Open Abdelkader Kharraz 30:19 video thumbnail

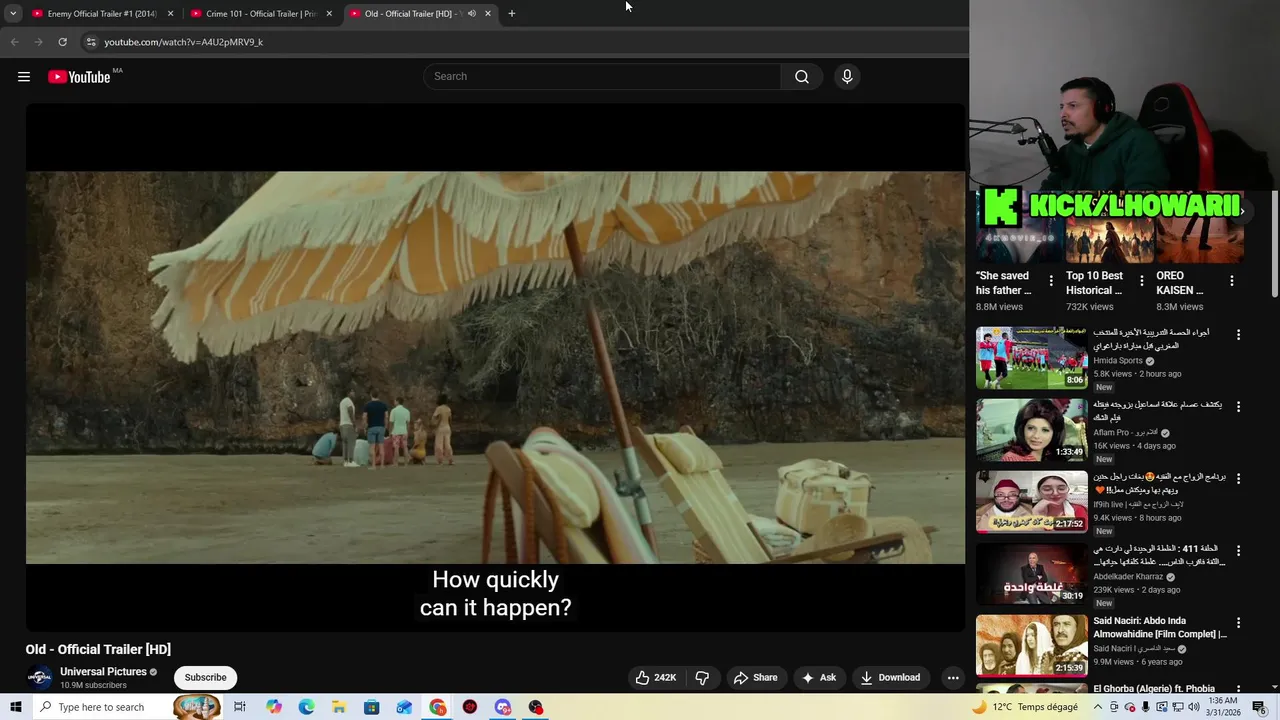(x=1031, y=574)
